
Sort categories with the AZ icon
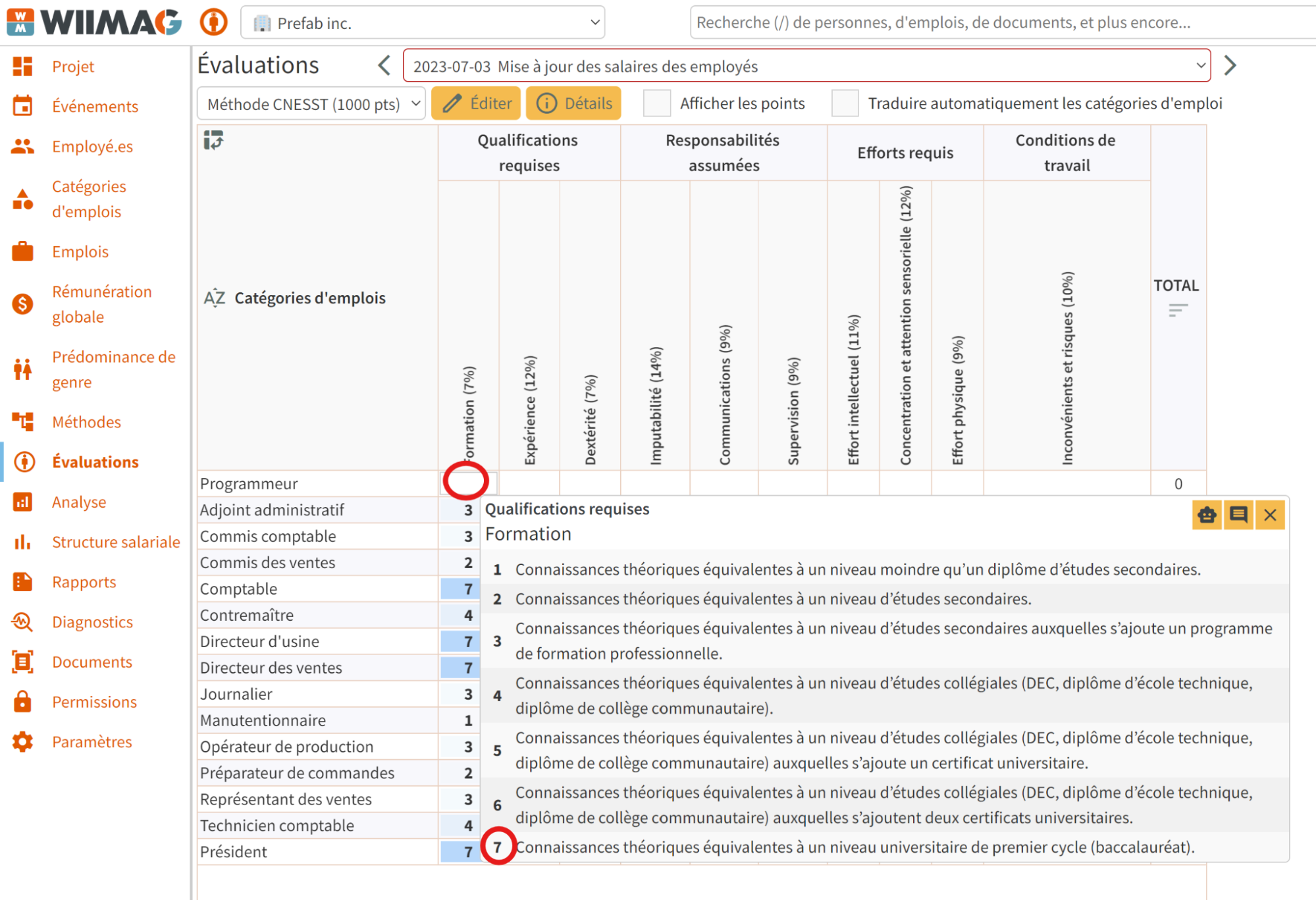click(x=215, y=298)
